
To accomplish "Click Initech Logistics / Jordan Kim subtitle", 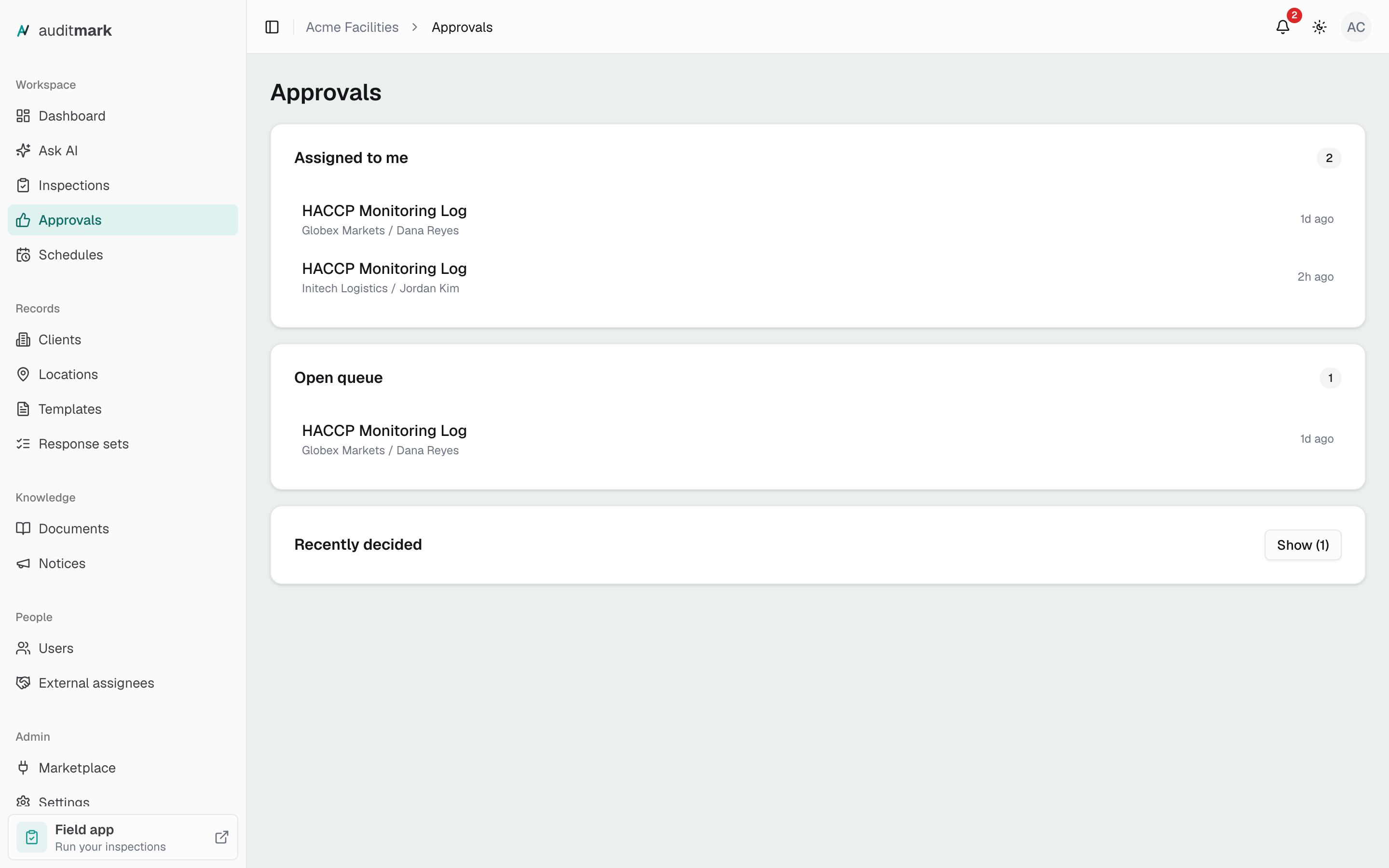I will coord(381,288).
